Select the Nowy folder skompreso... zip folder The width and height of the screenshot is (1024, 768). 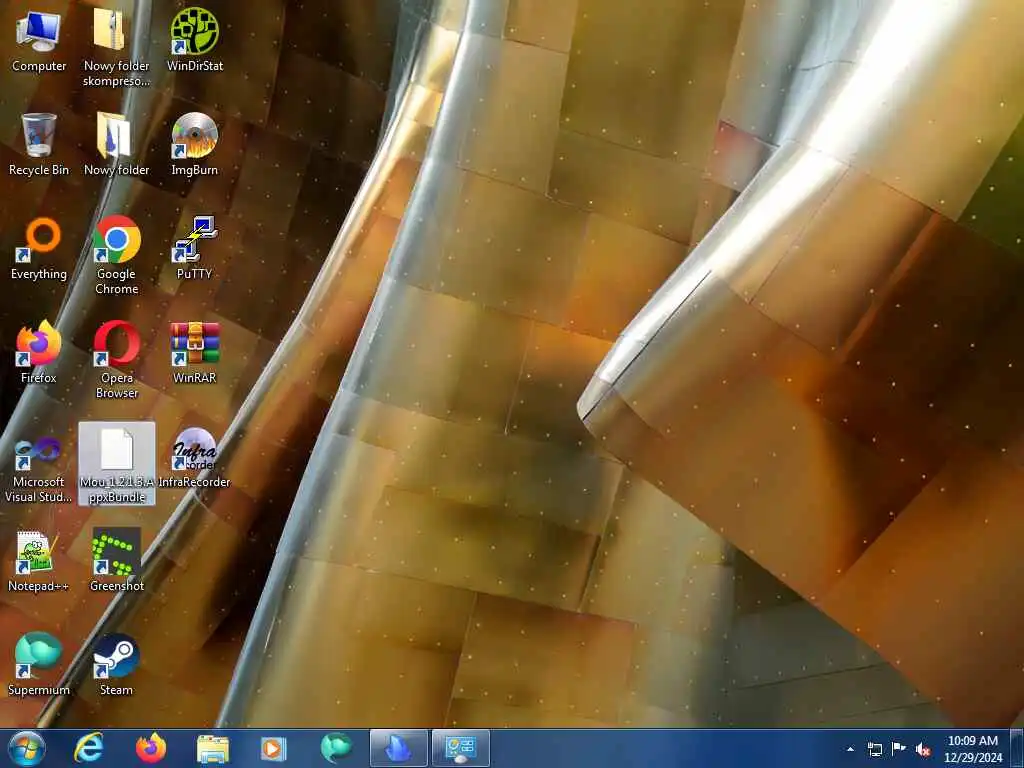pyautogui.click(x=116, y=47)
